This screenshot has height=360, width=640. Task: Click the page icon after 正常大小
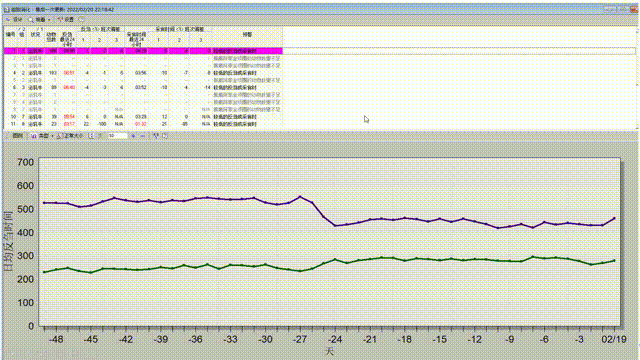[91, 136]
